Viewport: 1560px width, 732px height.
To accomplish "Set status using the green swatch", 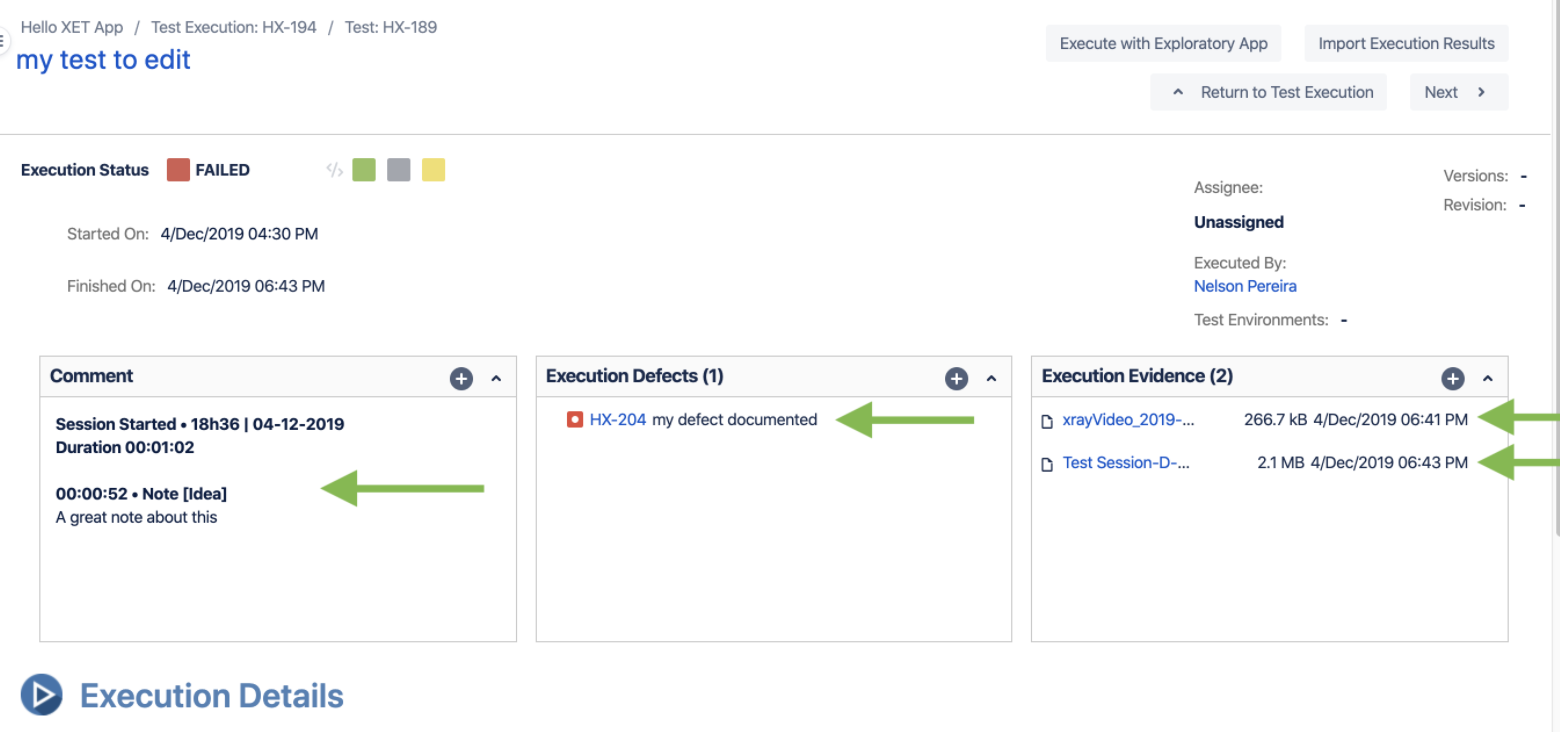I will click(x=364, y=170).
